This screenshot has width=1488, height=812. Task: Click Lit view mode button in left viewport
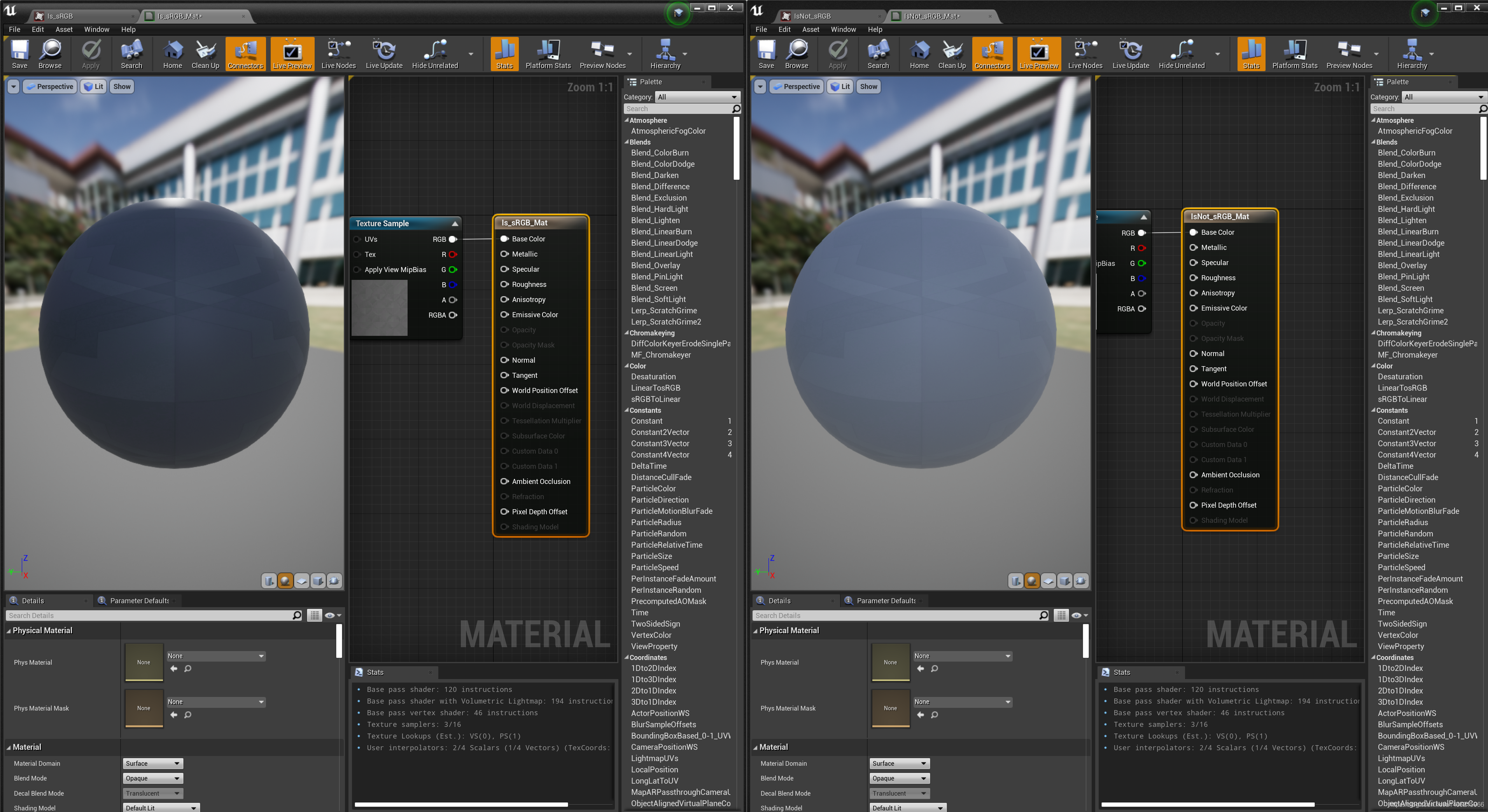click(93, 87)
